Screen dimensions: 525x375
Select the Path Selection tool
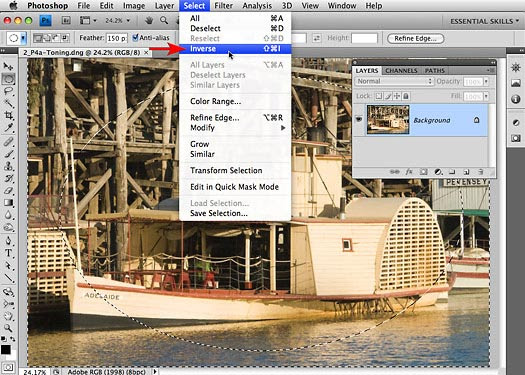click(x=8, y=266)
